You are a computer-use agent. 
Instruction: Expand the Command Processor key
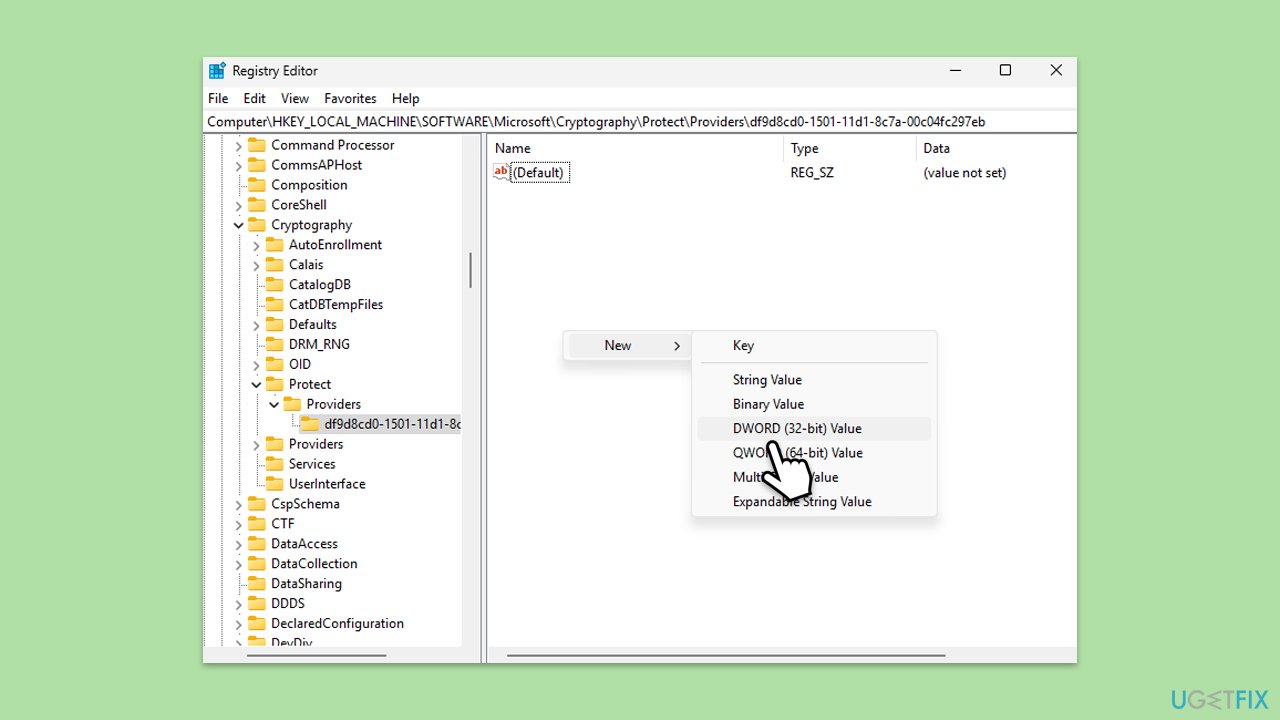[x=238, y=145]
